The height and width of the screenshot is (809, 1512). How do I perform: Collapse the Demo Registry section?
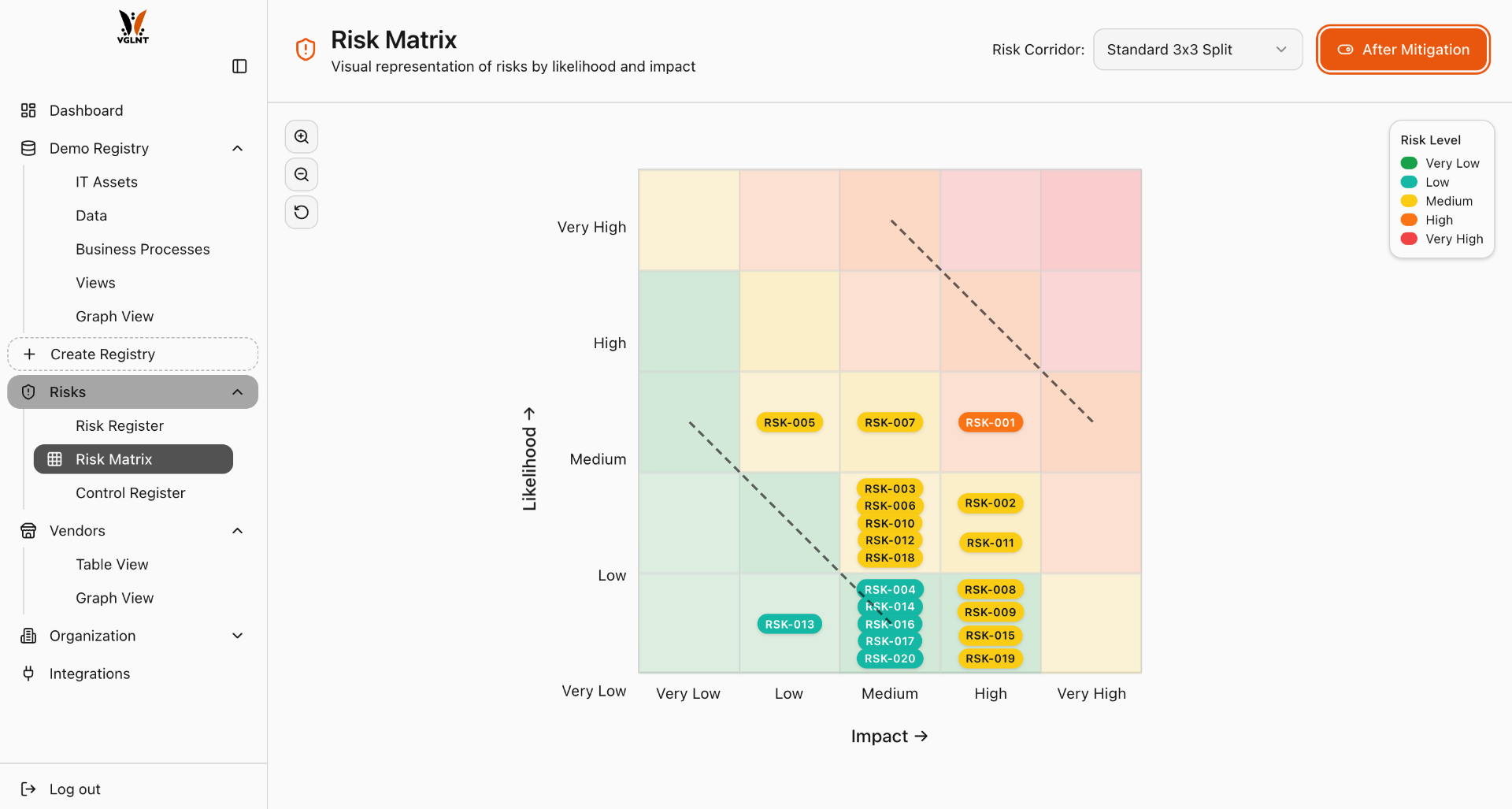237,148
